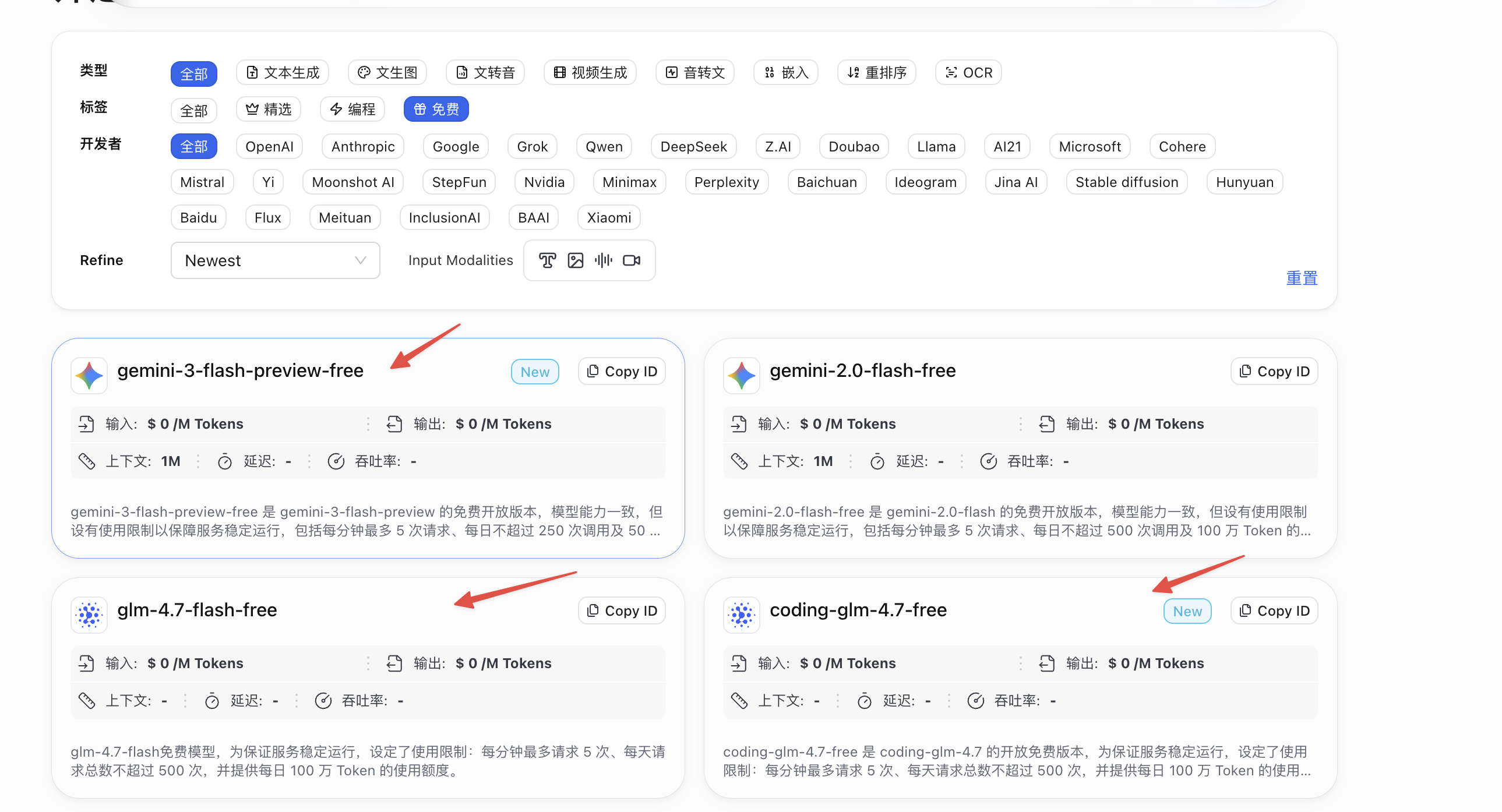This screenshot has width=1502, height=812.
Task: Click gemini-2.0-flash-free model logo
Action: tap(742, 375)
